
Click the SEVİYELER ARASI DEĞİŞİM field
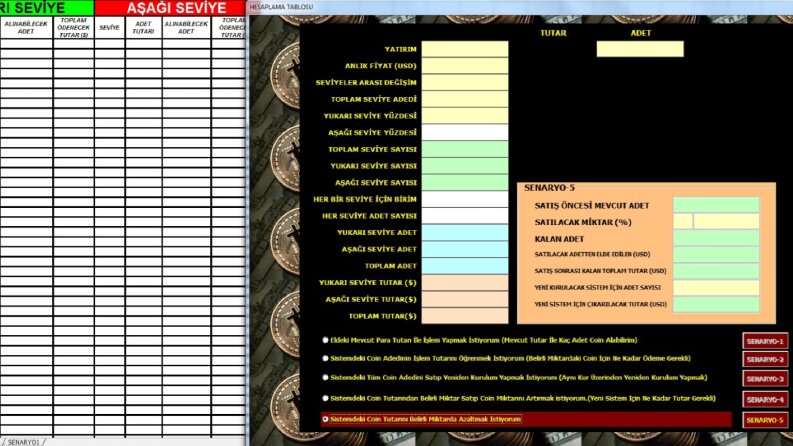tap(465, 82)
